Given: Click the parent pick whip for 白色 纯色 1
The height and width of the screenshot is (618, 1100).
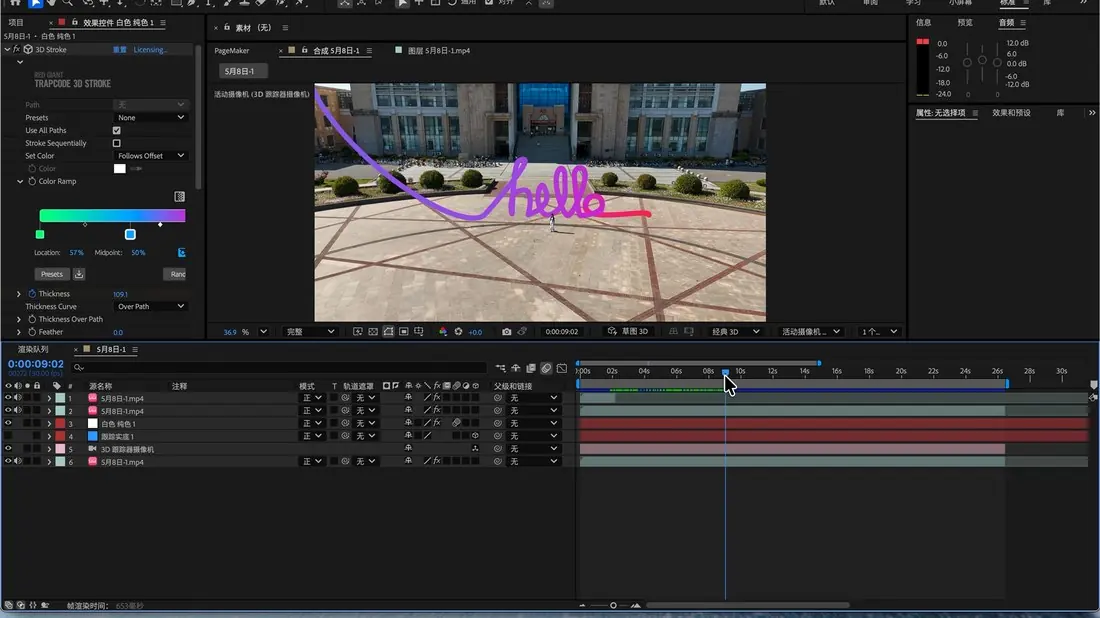Looking at the screenshot, I should pyautogui.click(x=498, y=424).
